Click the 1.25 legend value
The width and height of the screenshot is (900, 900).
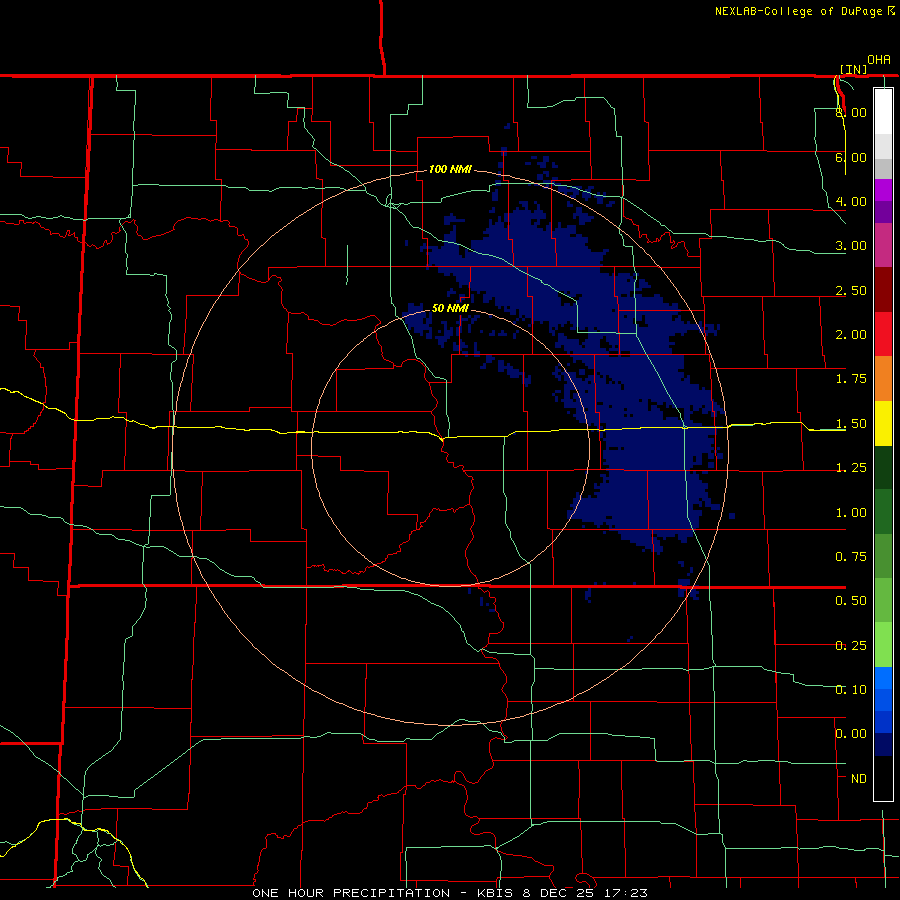pos(851,468)
